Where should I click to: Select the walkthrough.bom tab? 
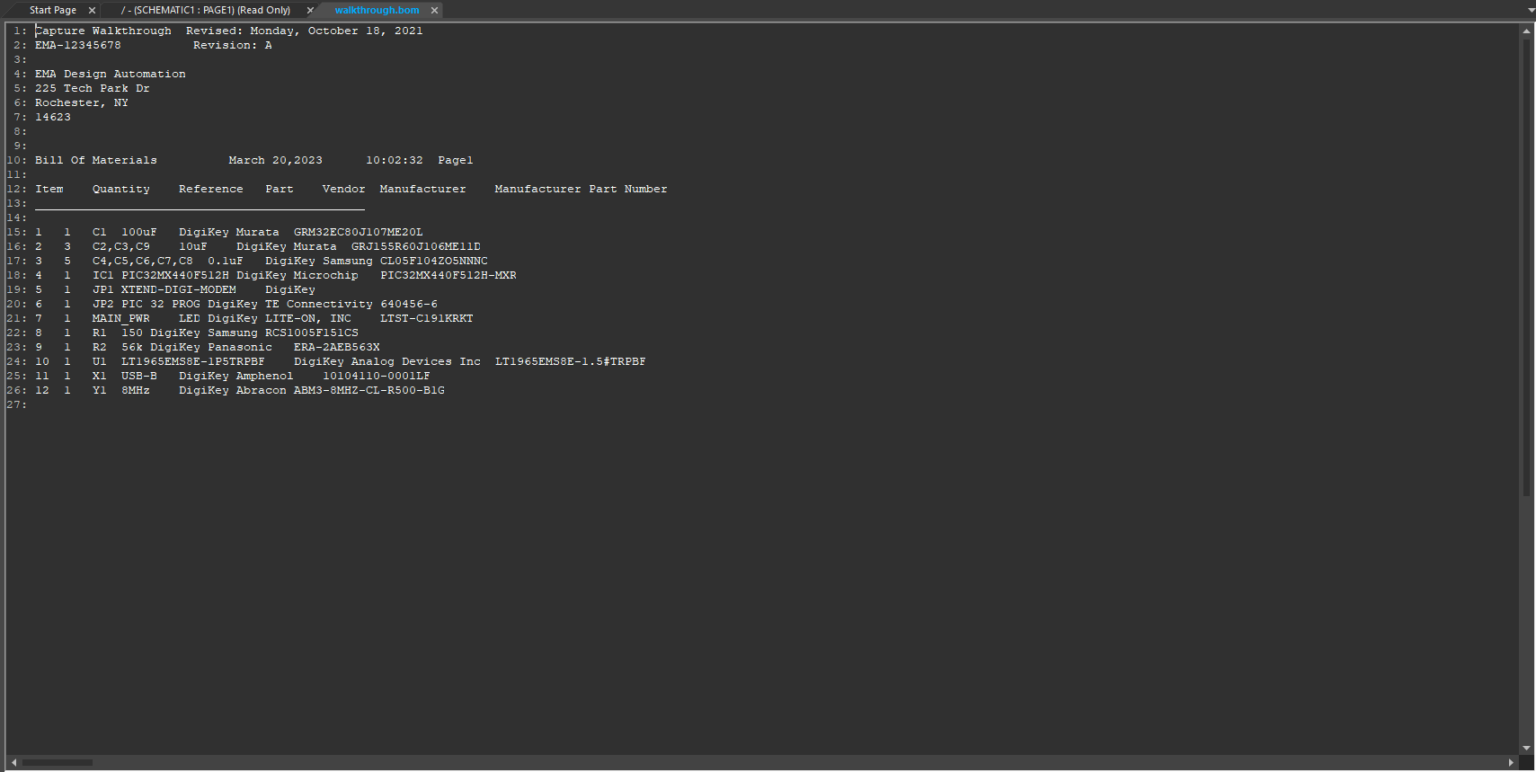pos(376,10)
